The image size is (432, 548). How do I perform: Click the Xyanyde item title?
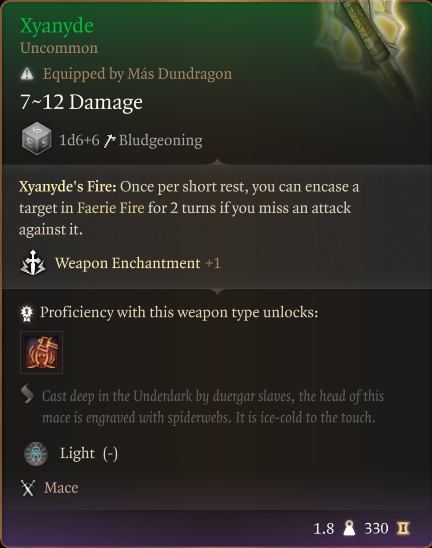click(x=57, y=26)
